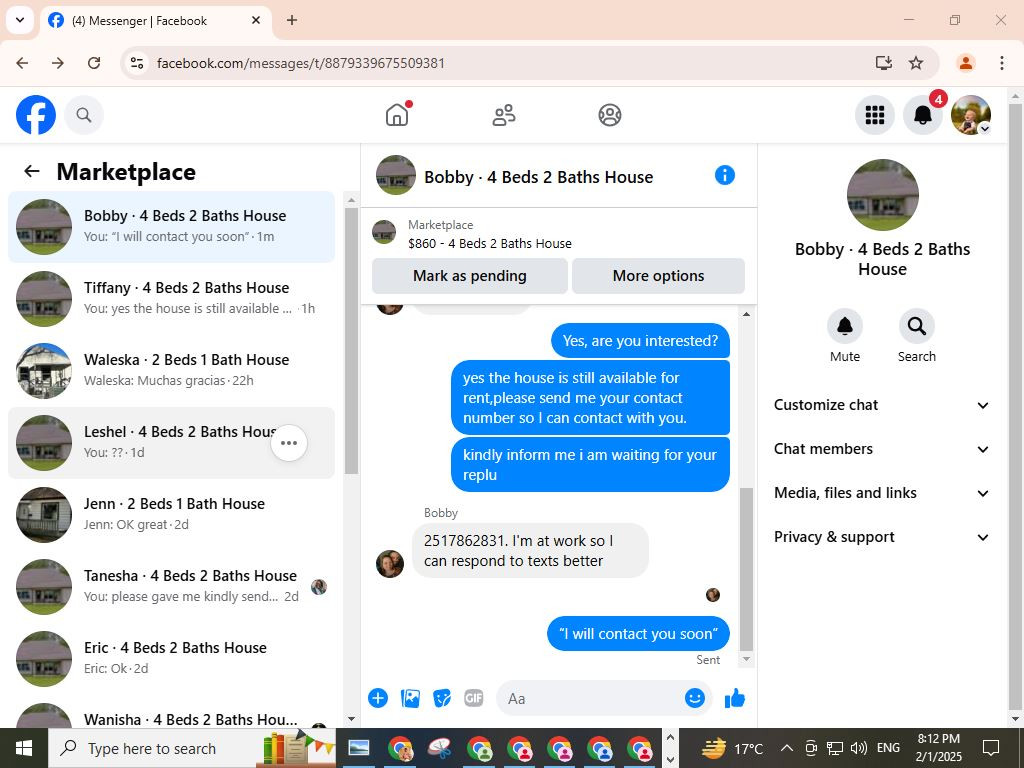Image resolution: width=1024 pixels, height=768 pixels.
Task: Expand Media, files and links section
Action: coord(882,493)
